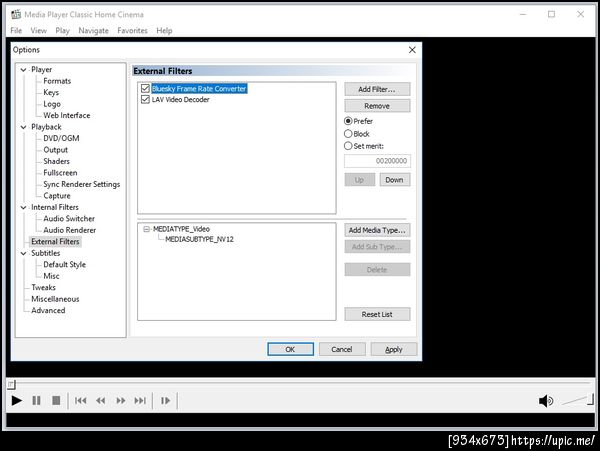The image size is (600, 451).
Task: Click the frame step icon
Action: 165,401
